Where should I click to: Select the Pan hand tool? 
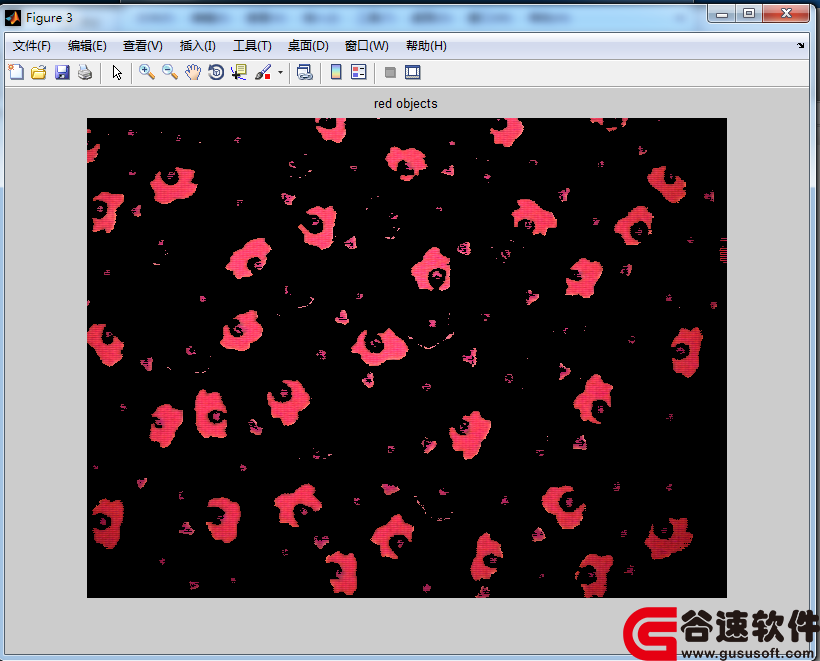click(x=193, y=72)
